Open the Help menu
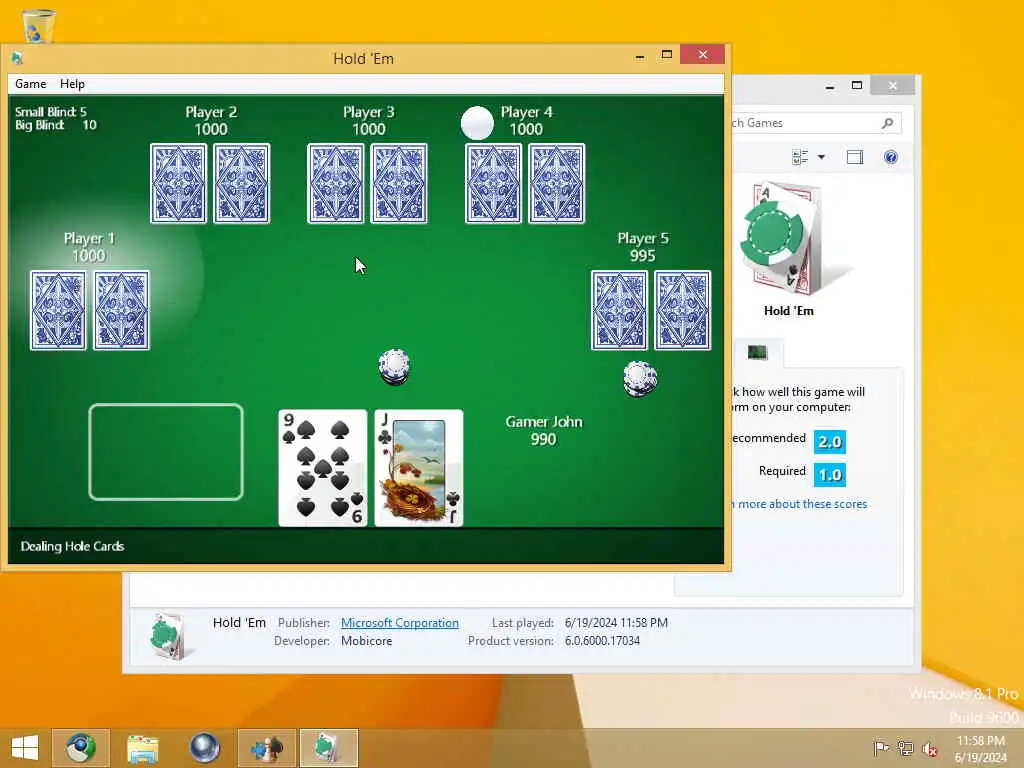Screen dimensions: 1024x768 (x=72, y=84)
